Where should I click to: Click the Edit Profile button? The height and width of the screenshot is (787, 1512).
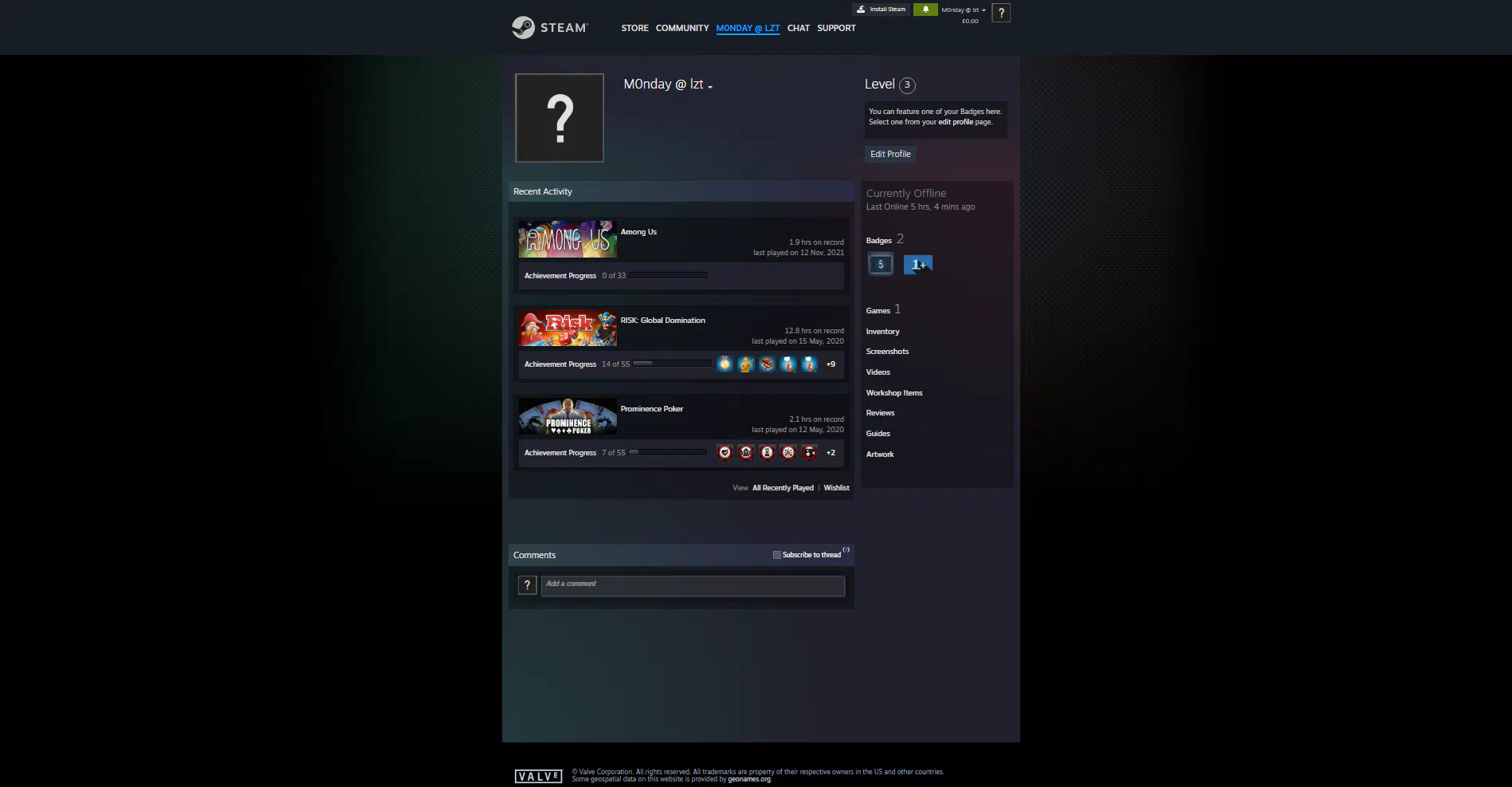pyautogui.click(x=890, y=154)
